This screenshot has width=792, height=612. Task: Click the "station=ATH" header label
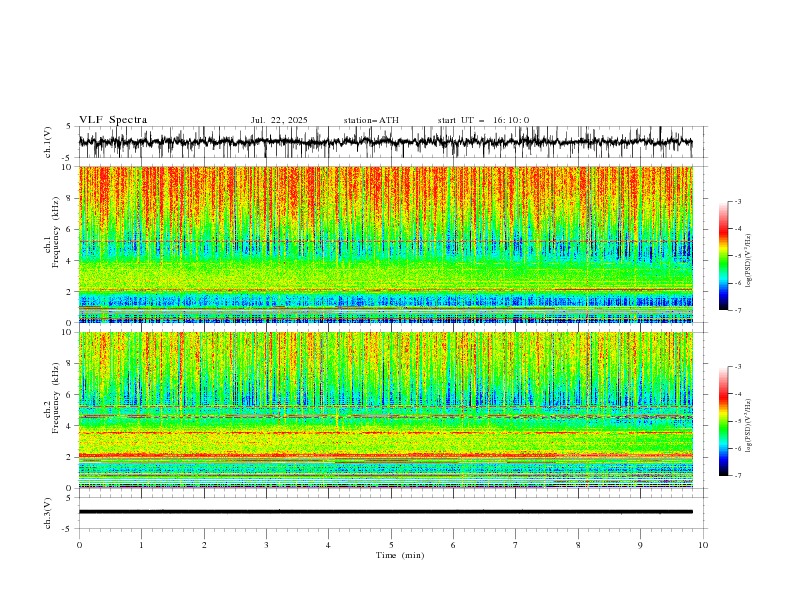[371, 120]
